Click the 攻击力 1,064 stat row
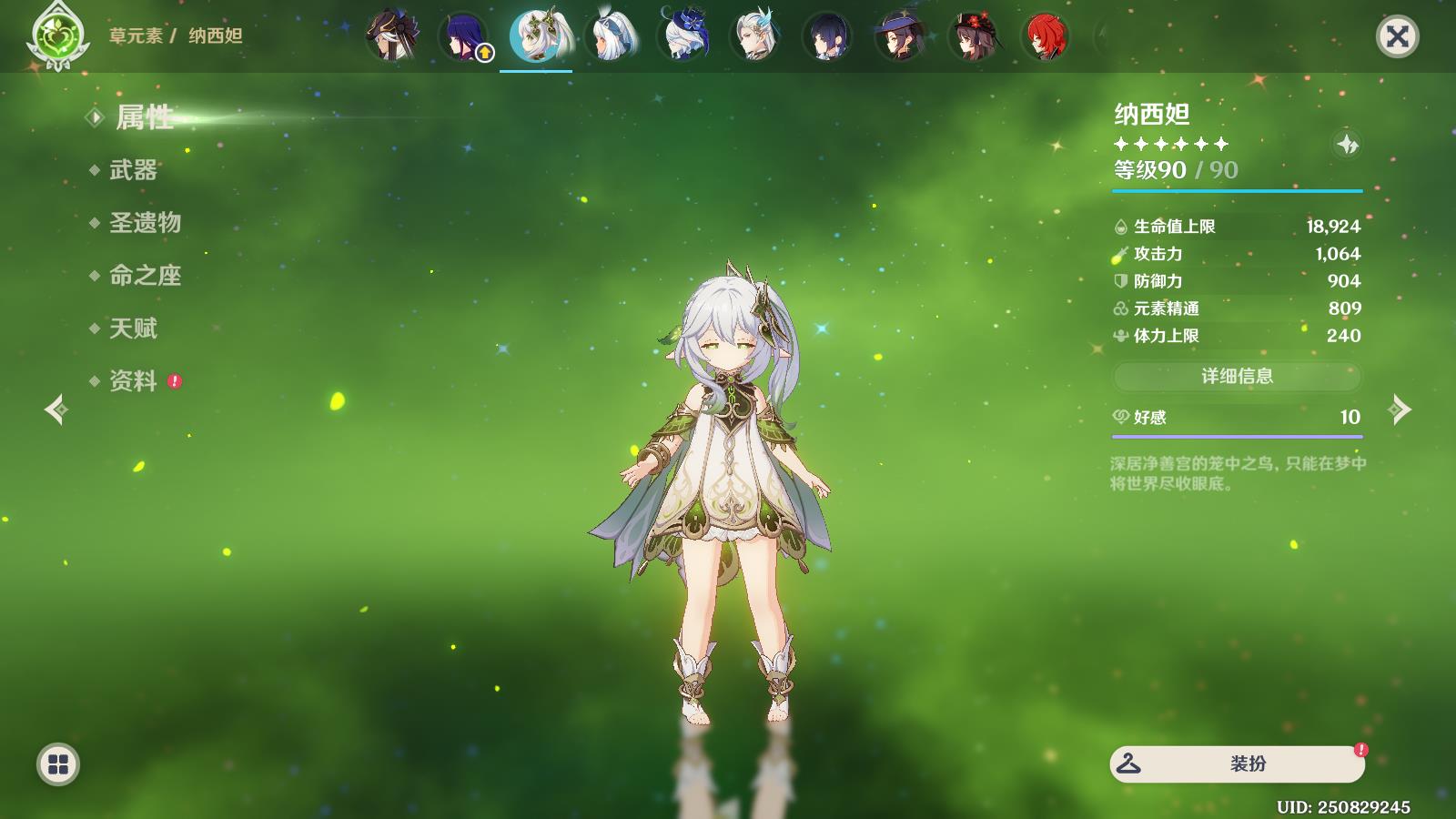 click(x=1237, y=253)
